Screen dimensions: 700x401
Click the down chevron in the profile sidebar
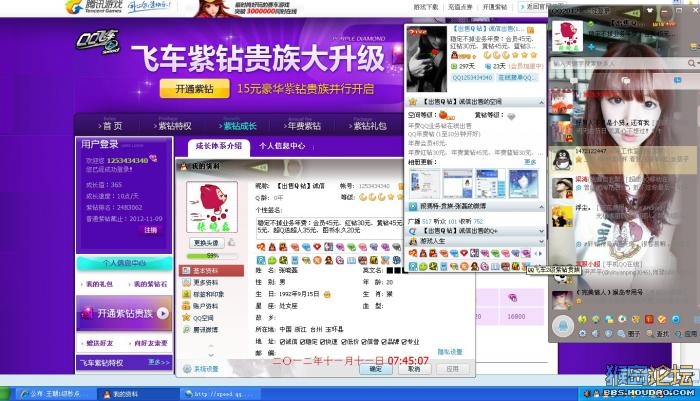(211, 355)
